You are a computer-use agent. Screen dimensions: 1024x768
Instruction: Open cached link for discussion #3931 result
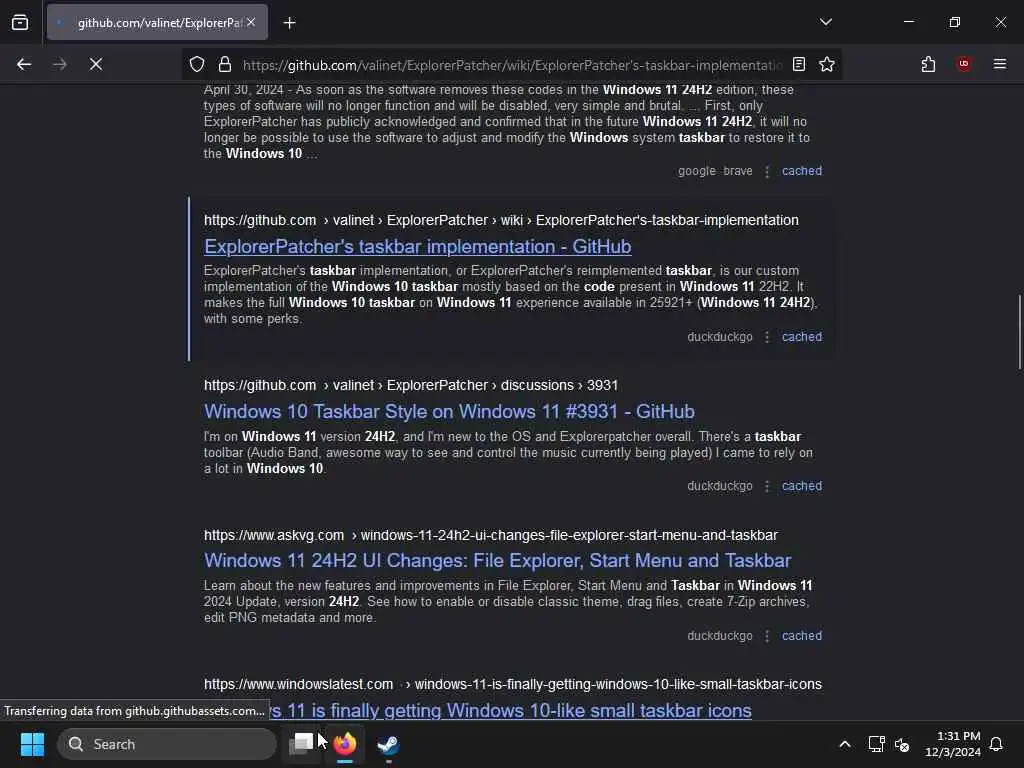(x=802, y=486)
